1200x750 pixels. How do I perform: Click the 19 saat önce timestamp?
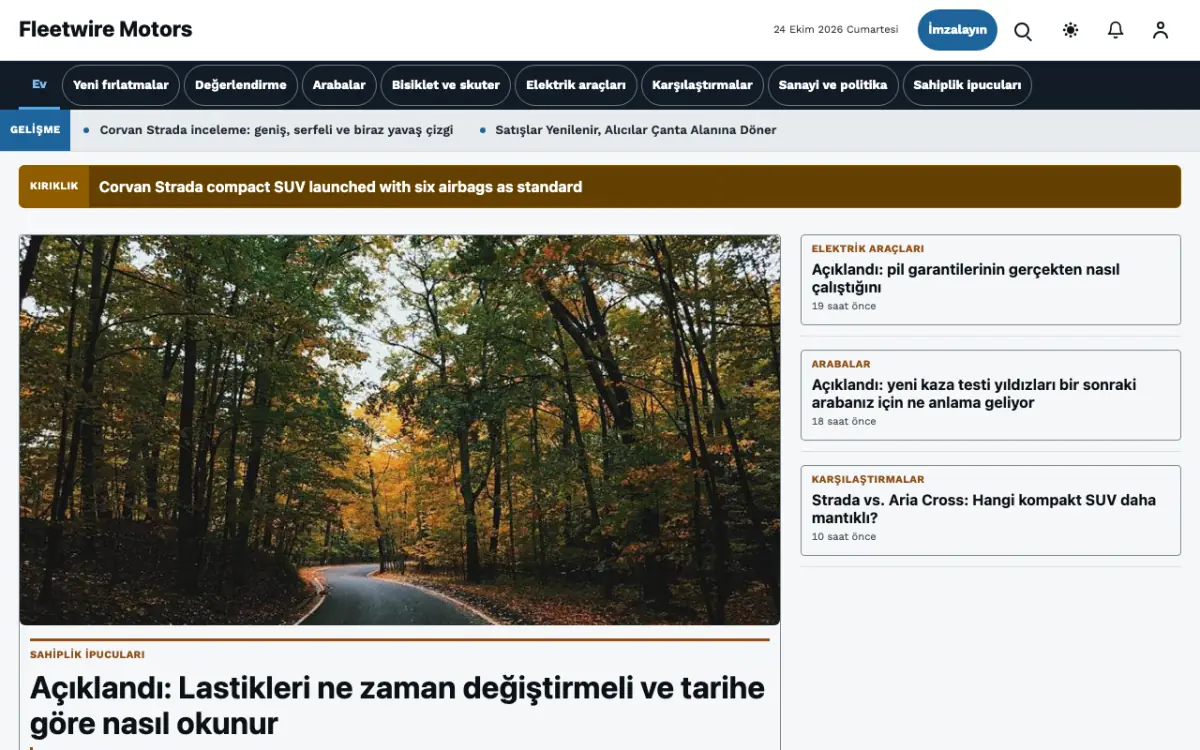(844, 306)
